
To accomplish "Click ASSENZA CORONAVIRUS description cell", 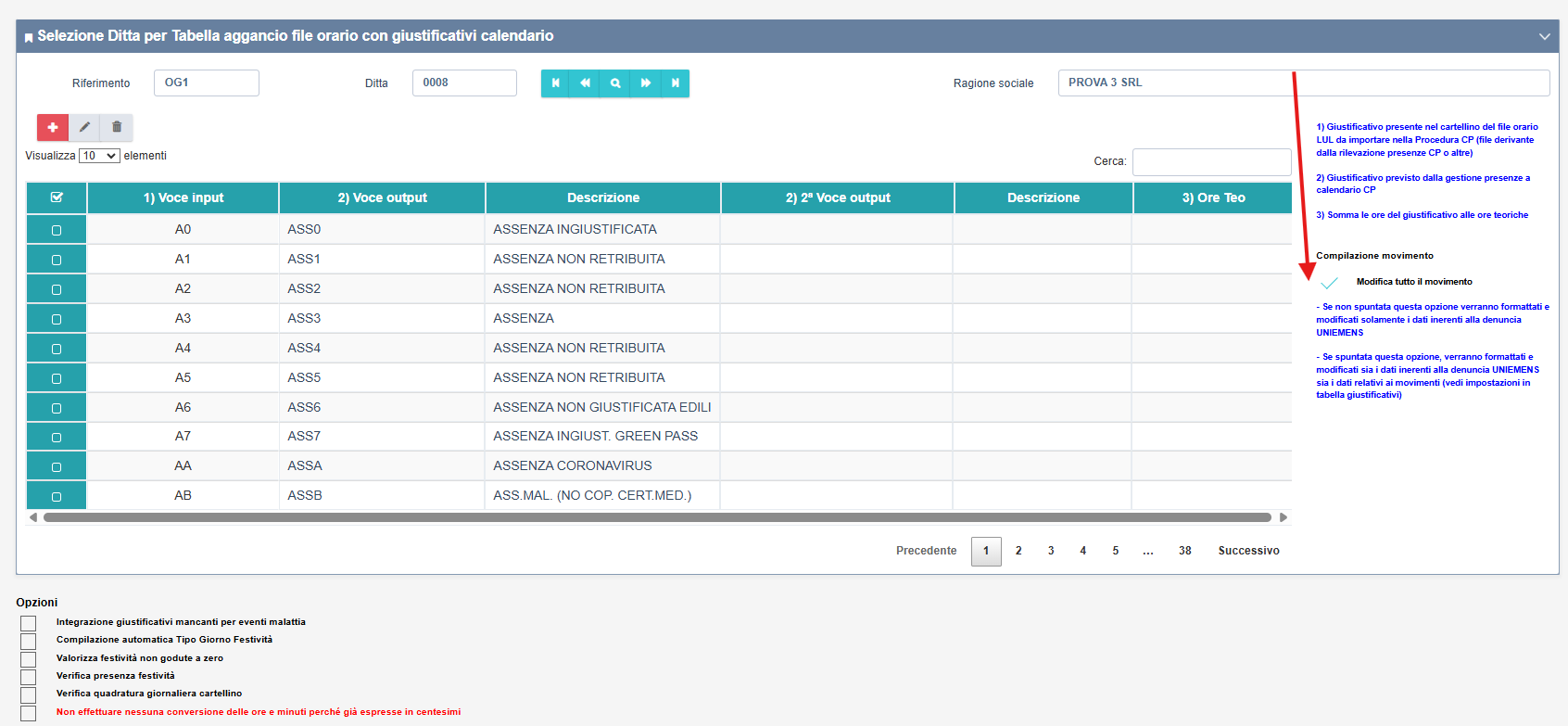I will (602, 465).
